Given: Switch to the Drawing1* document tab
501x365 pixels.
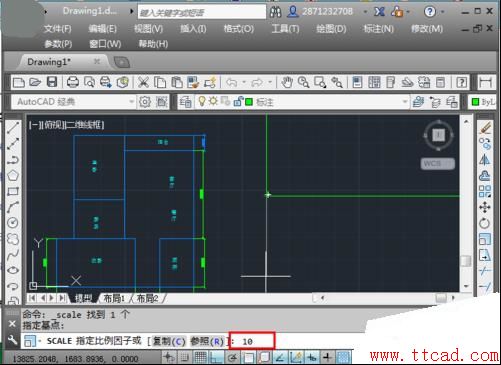Looking at the screenshot, I should click(x=49, y=62).
